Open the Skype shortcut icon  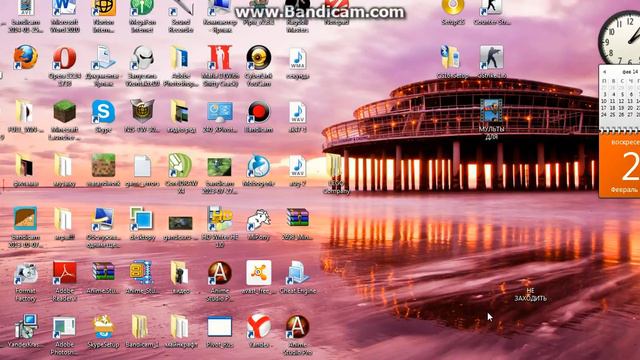tap(103, 112)
